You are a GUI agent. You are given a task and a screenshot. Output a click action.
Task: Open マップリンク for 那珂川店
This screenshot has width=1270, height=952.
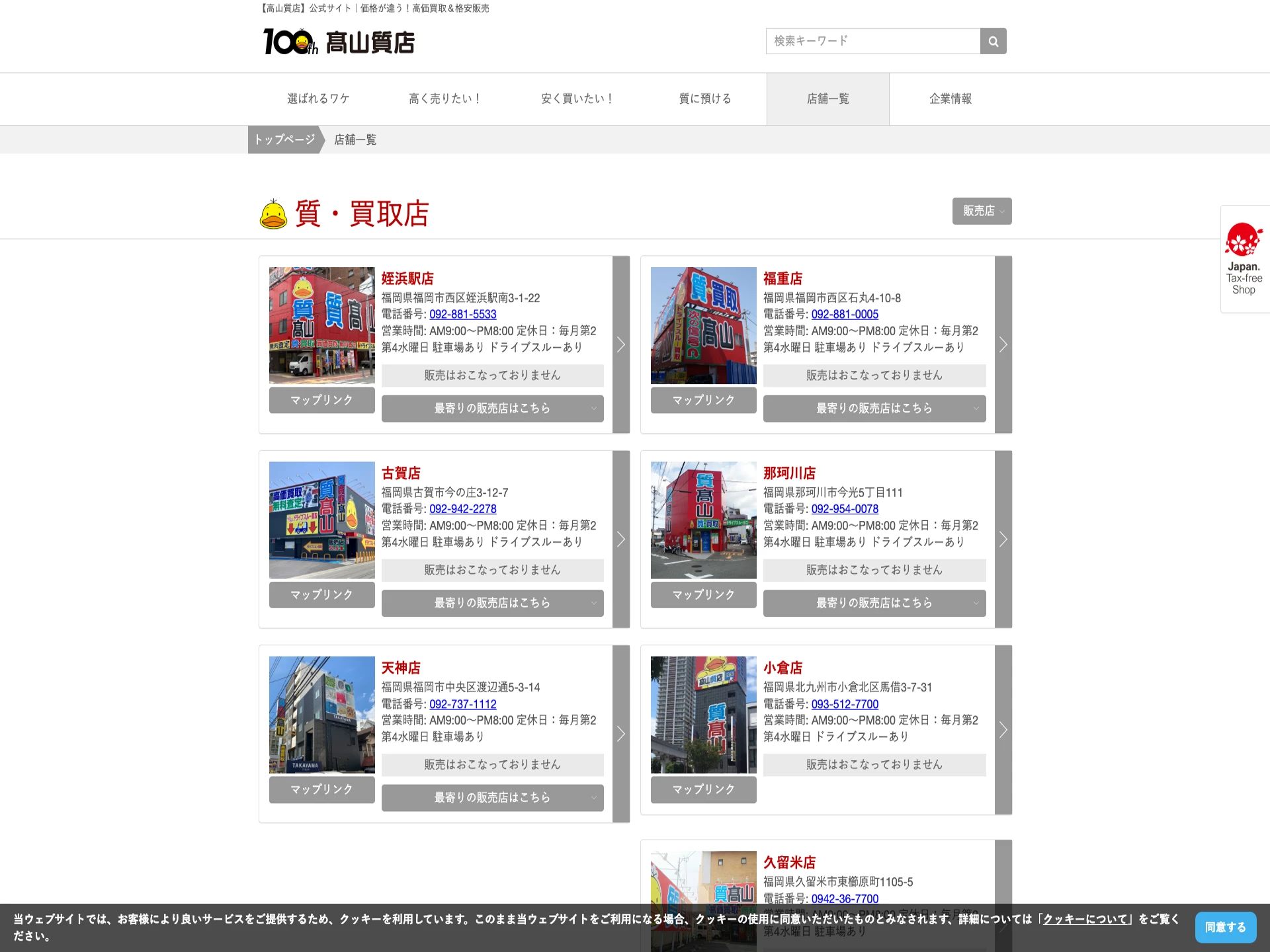point(704,595)
